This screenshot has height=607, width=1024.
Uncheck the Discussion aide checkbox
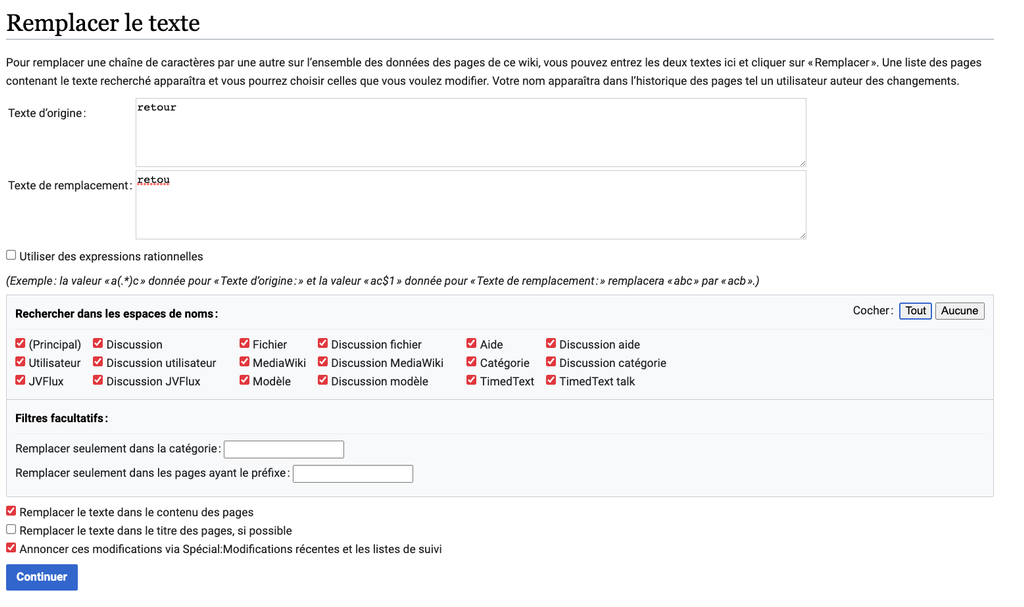click(551, 344)
